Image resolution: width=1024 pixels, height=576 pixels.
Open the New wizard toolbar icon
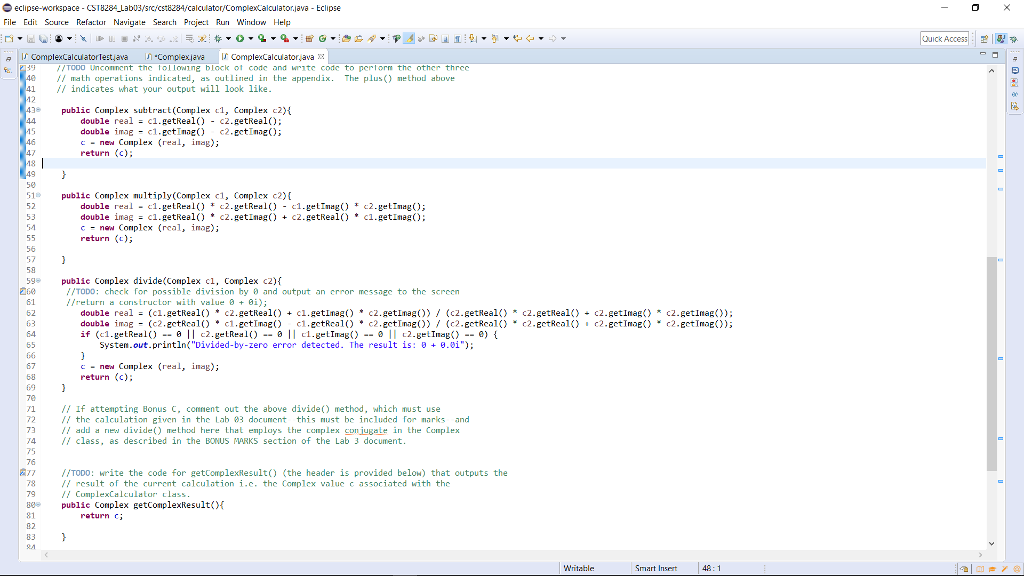pyautogui.click(x=7, y=37)
